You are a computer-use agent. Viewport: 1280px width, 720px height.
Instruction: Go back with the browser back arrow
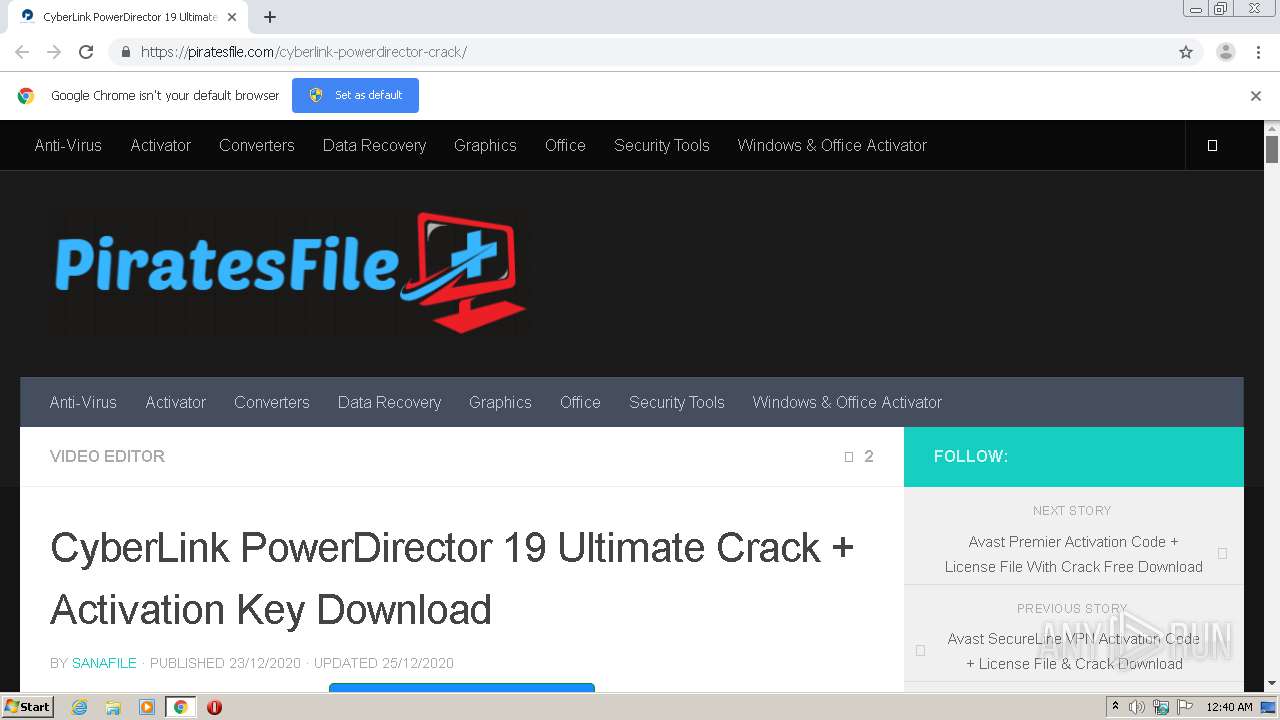pos(22,52)
